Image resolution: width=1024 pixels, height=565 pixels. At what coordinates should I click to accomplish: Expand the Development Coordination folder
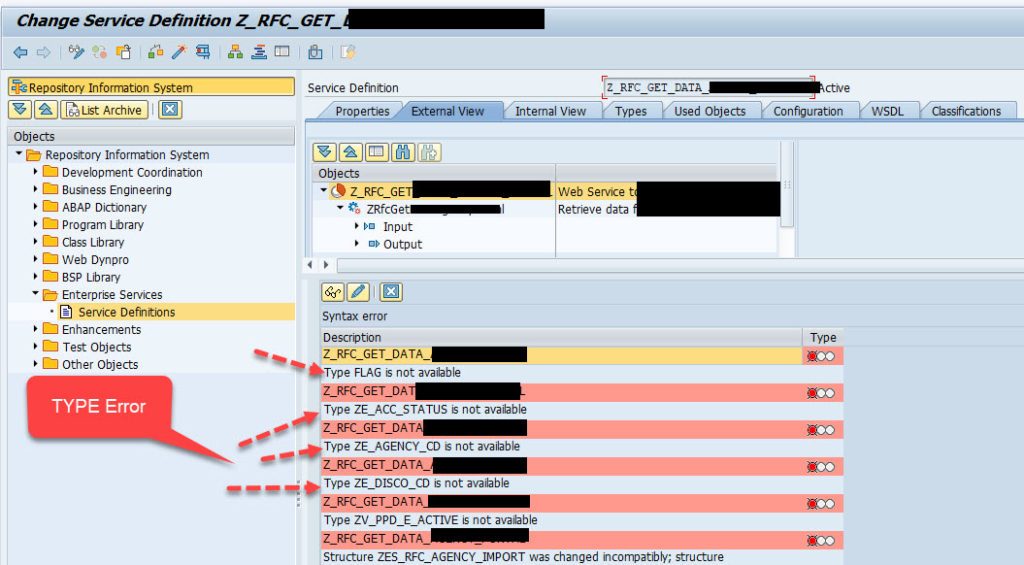pos(35,172)
